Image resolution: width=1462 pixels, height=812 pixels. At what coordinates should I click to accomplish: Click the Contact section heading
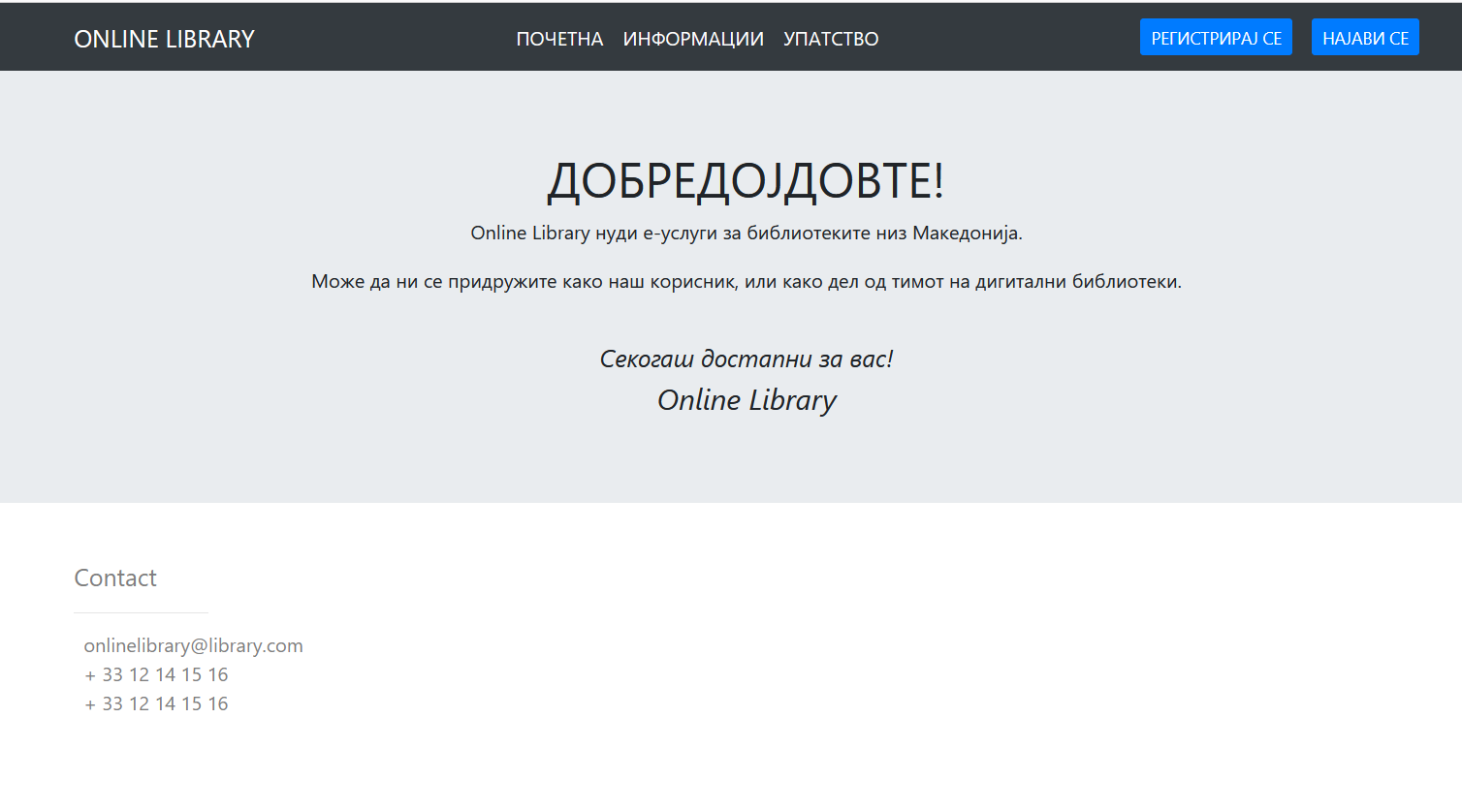[115, 578]
